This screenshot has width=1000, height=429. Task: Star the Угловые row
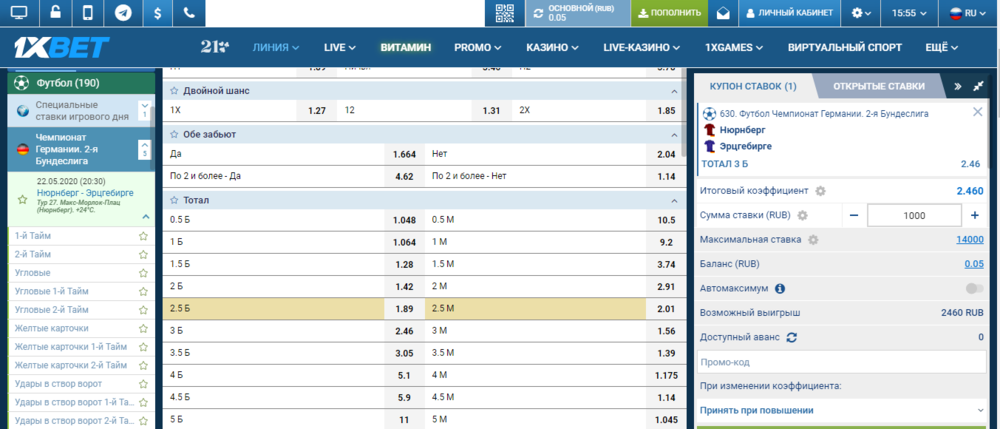pyautogui.click(x=143, y=273)
